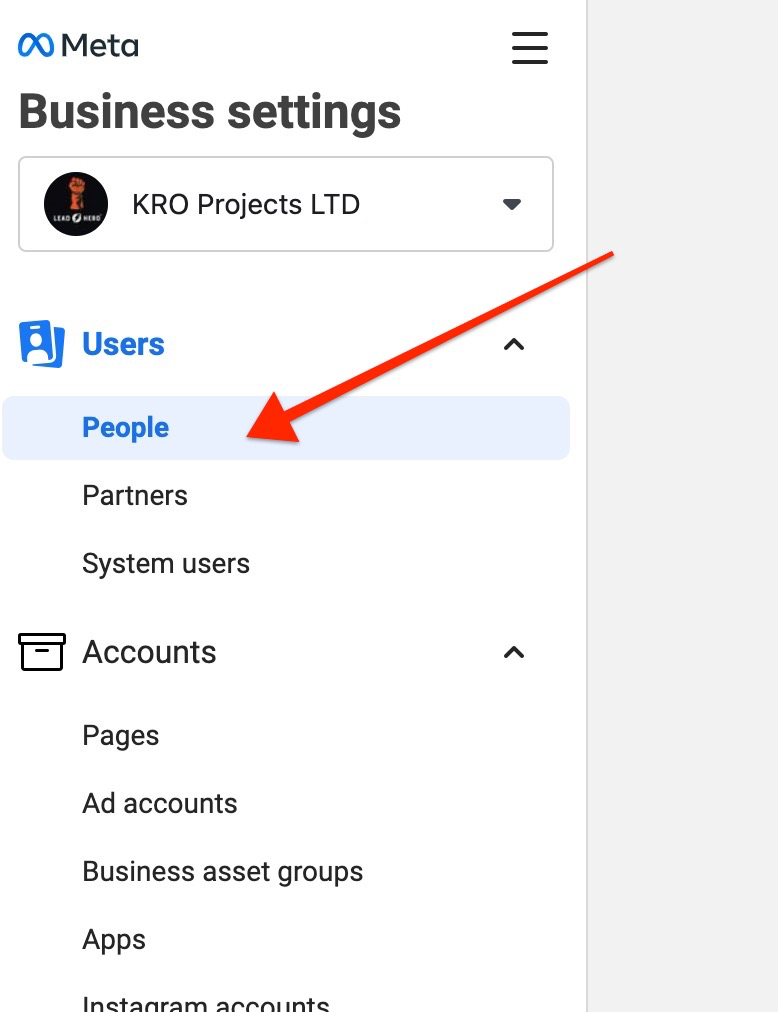Click the dropdown arrow beside business name
The height and width of the screenshot is (1012, 778).
pyautogui.click(x=512, y=204)
